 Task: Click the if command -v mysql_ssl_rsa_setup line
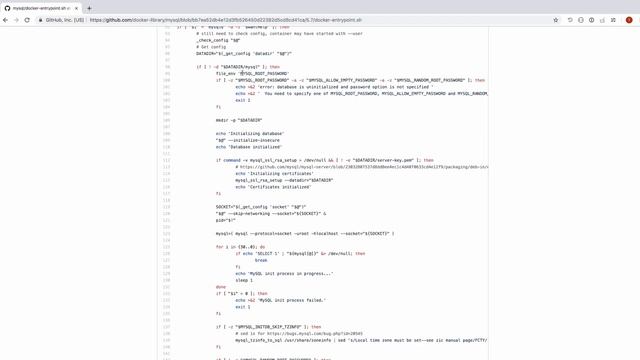(325, 160)
